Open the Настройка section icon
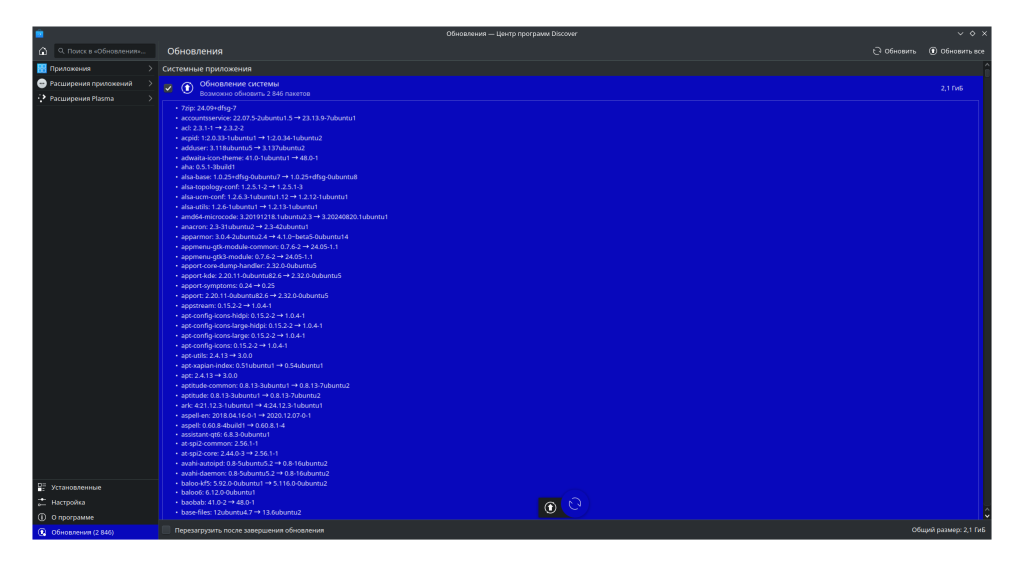The width and height of the screenshot is (1024, 578). click(x=42, y=502)
